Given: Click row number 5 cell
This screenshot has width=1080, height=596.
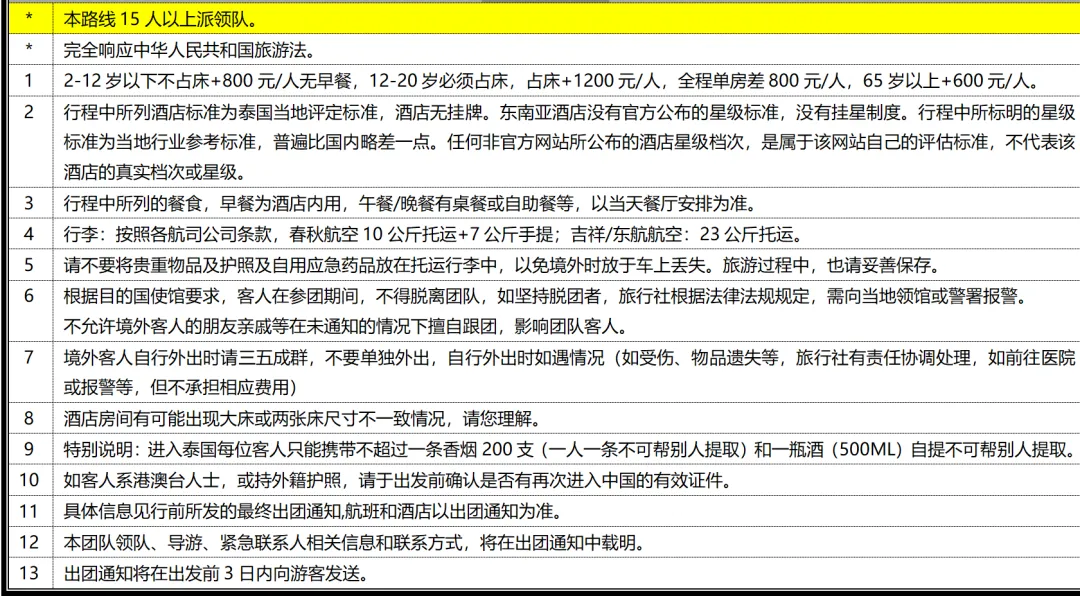Looking at the screenshot, I should 30,264.
